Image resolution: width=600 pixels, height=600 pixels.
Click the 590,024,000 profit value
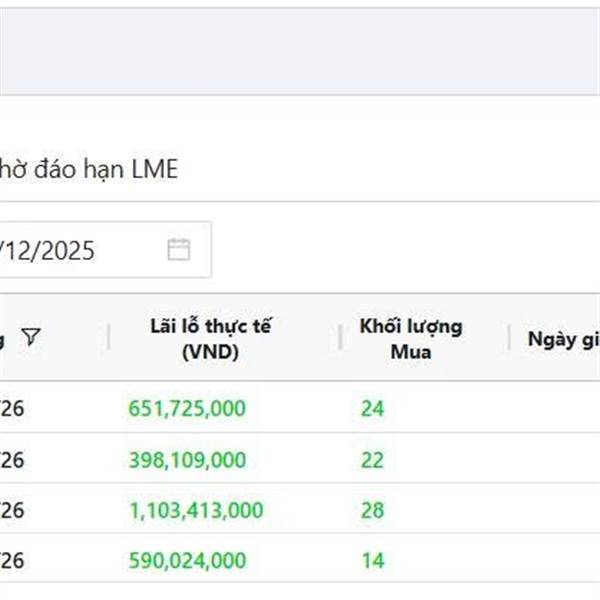coord(187,560)
